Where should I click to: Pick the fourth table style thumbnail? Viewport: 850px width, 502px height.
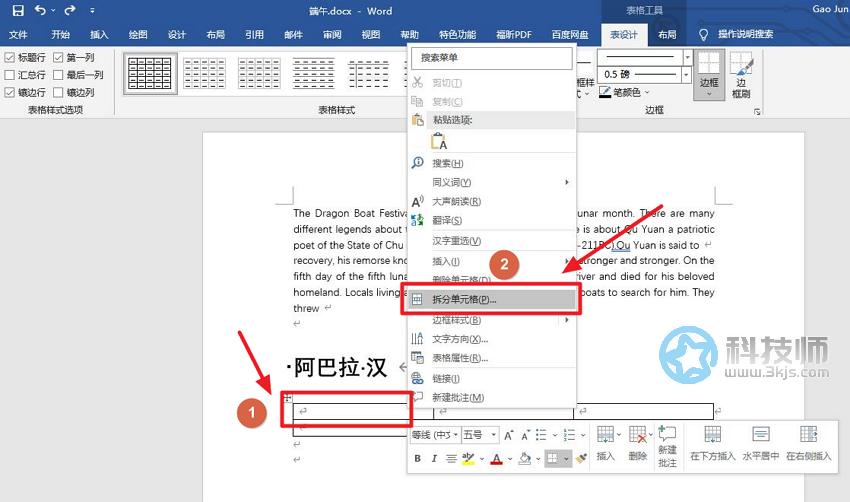click(313, 73)
